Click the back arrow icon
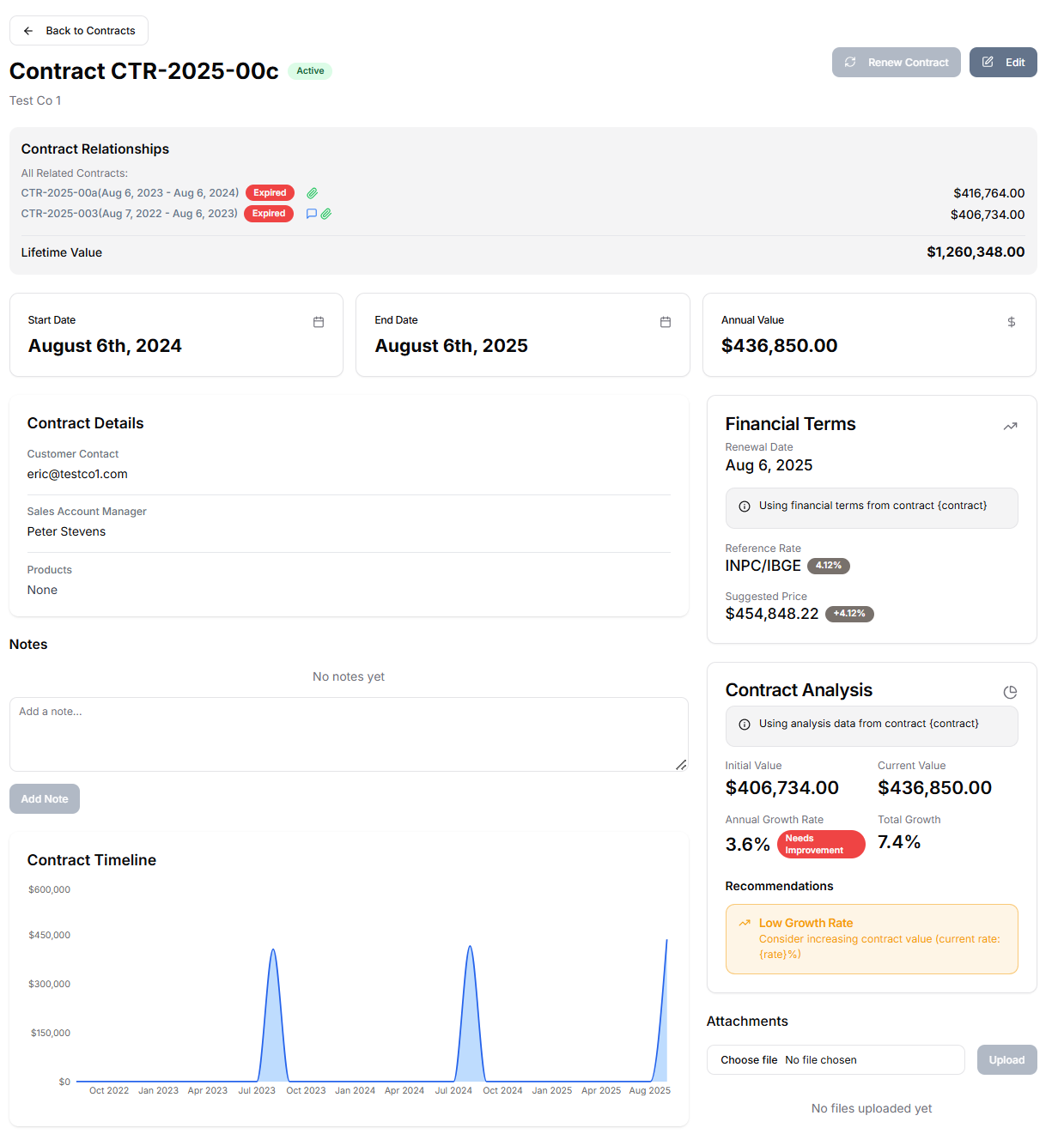This screenshot has width=1064, height=1140. 28,31
